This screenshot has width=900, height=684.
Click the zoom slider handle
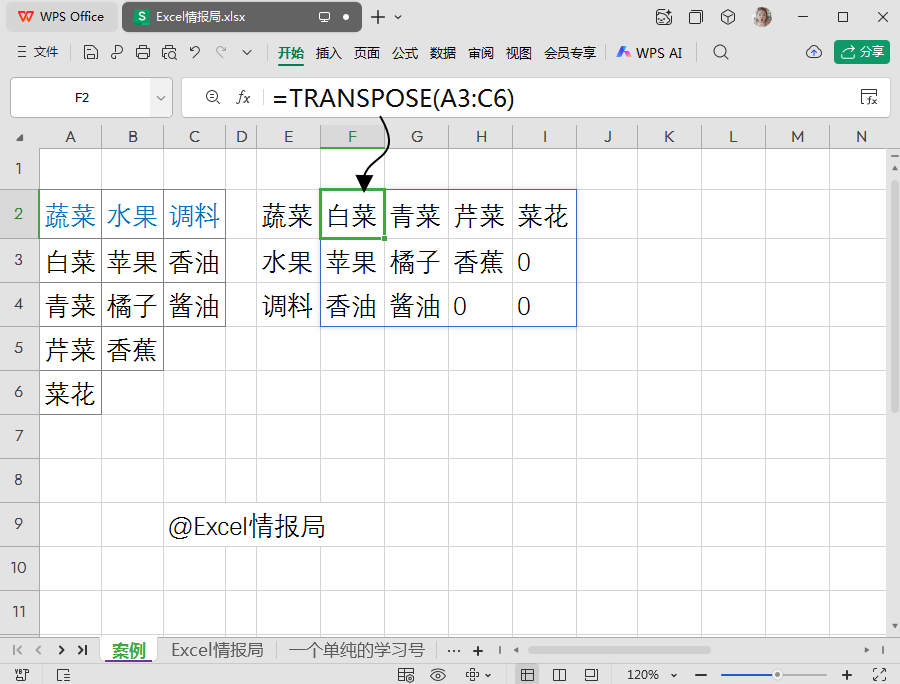click(x=777, y=675)
